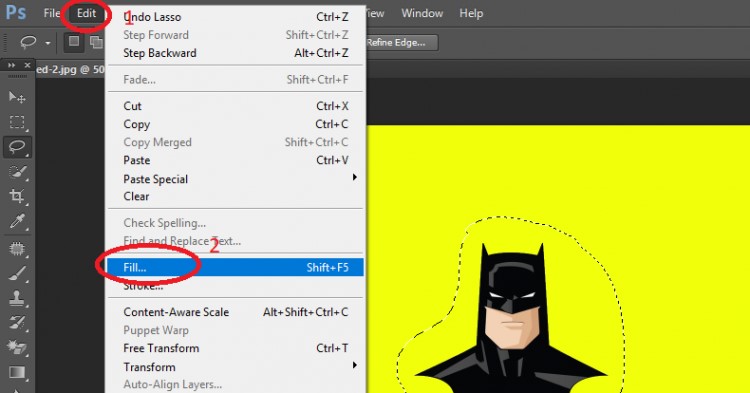Select the Brush tool
This screenshot has height=393, width=750.
point(17,274)
